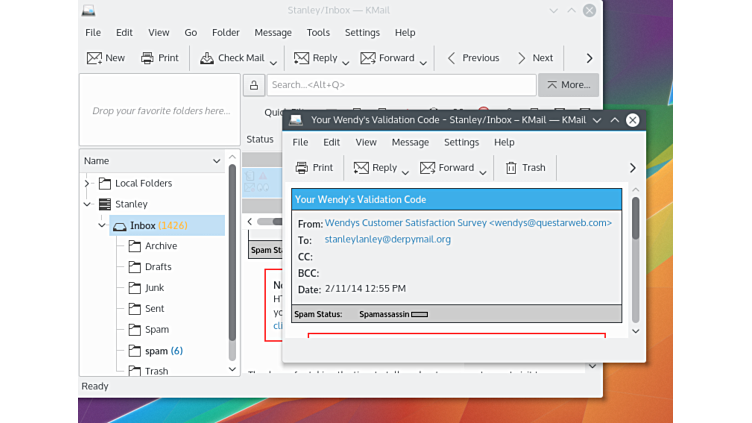Go to the Previous message
The image size is (752, 423).
(472, 58)
